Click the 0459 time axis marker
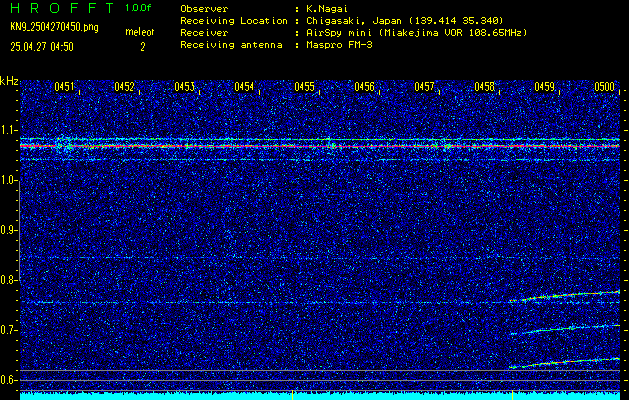Image resolution: width=629 pixels, height=400 pixels. pyautogui.click(x=545, y=87)
